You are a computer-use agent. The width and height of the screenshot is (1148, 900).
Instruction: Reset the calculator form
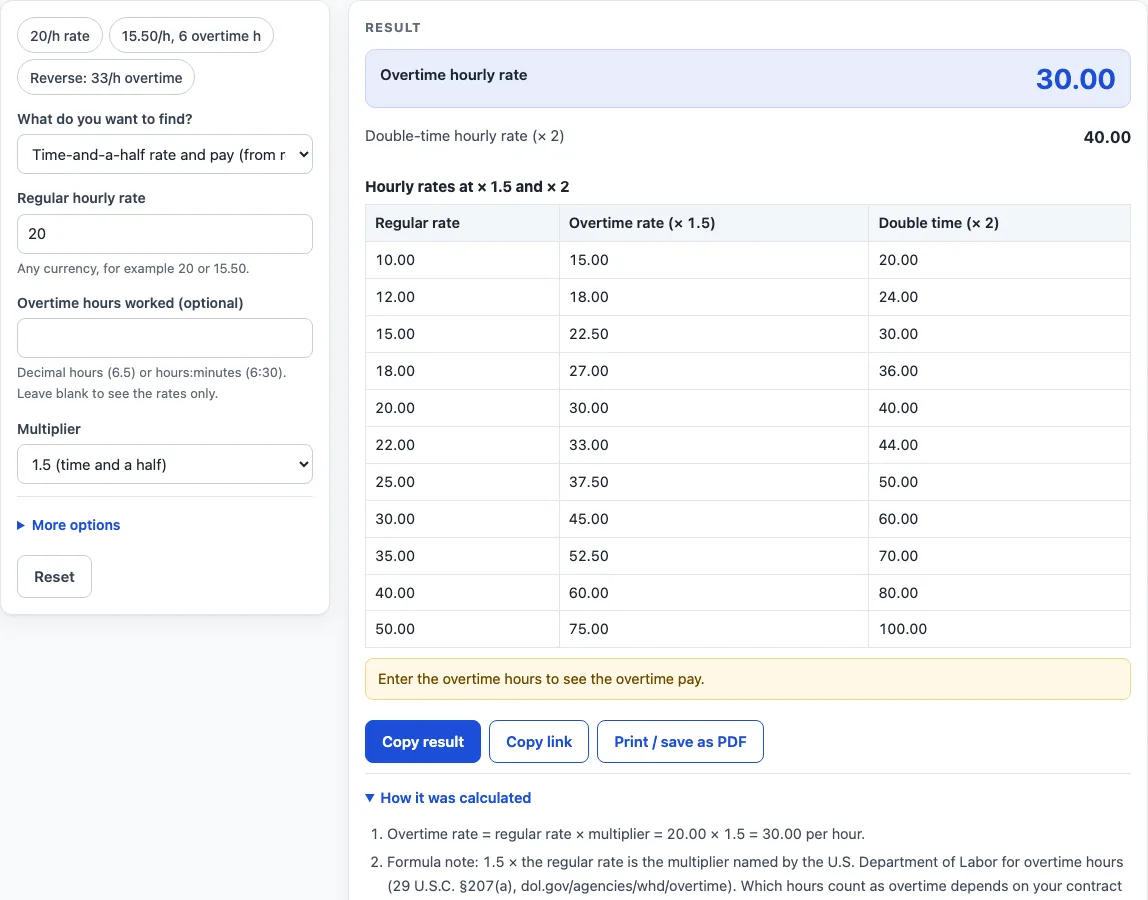54,576
